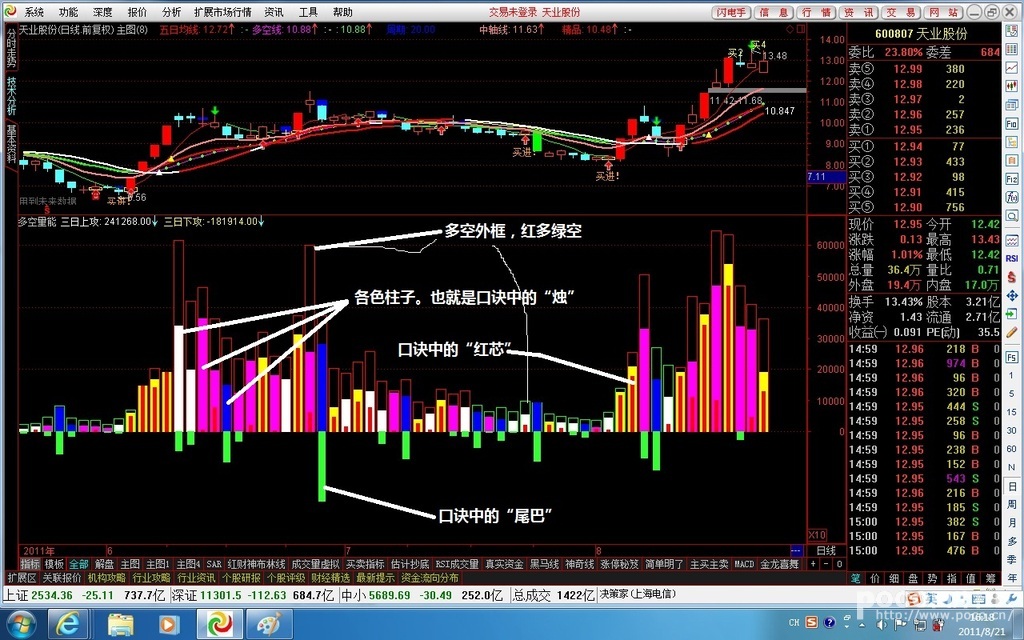Viewport: 1024px width, 640px height.
Task: Open the candlestick chart icon in right toolbar
Action: (x=1012, y=85)
